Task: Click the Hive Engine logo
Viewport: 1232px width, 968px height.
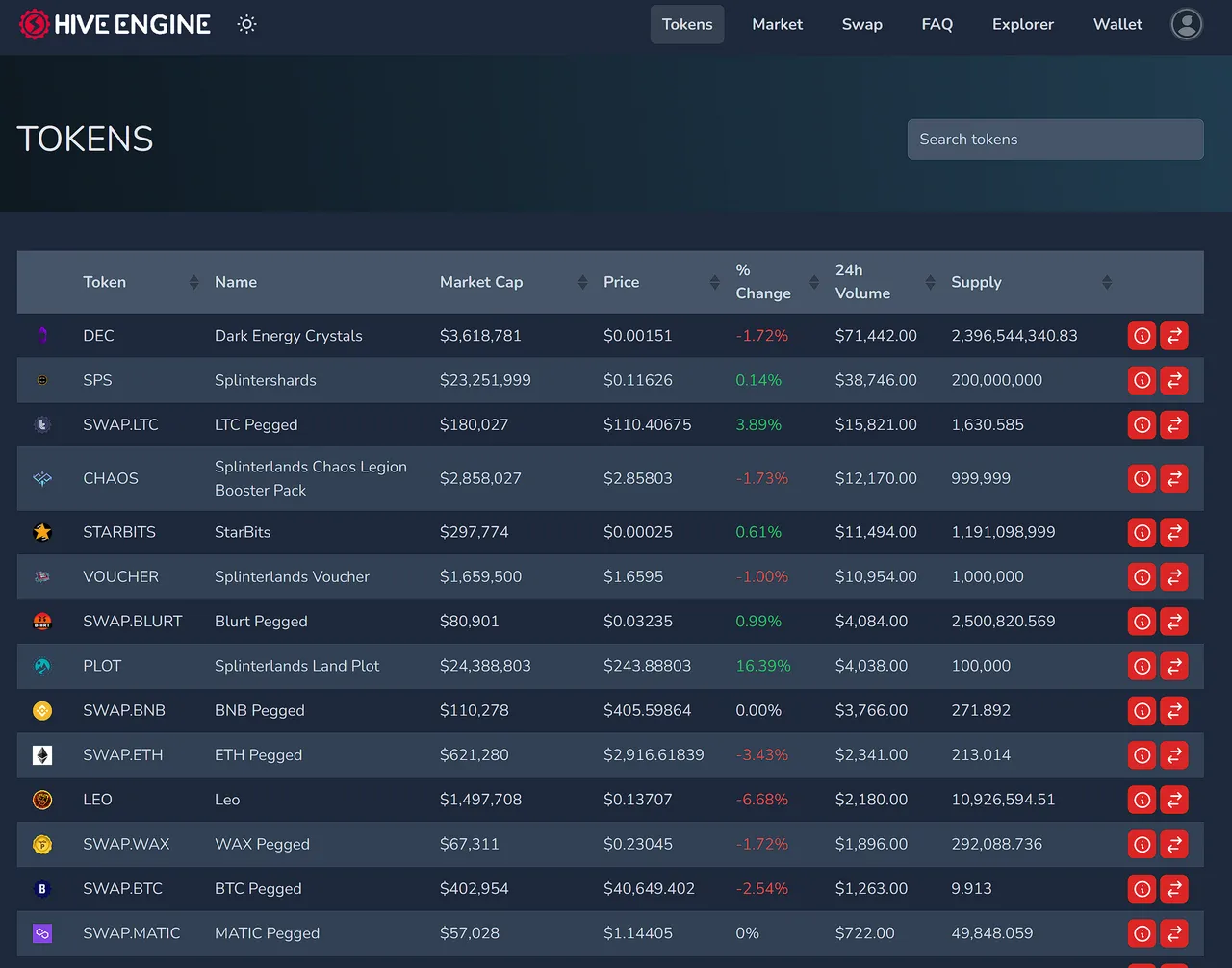Action: [115, 24]
